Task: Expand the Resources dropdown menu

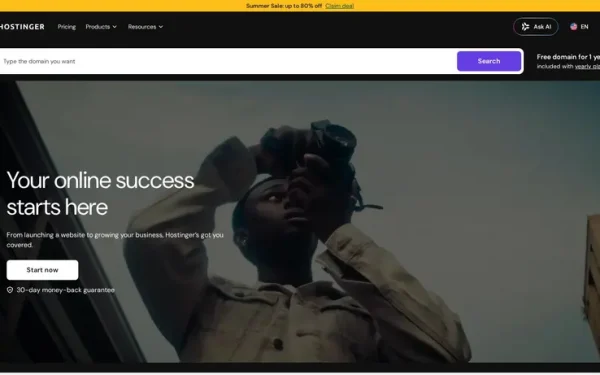Action: click(145, 27)
